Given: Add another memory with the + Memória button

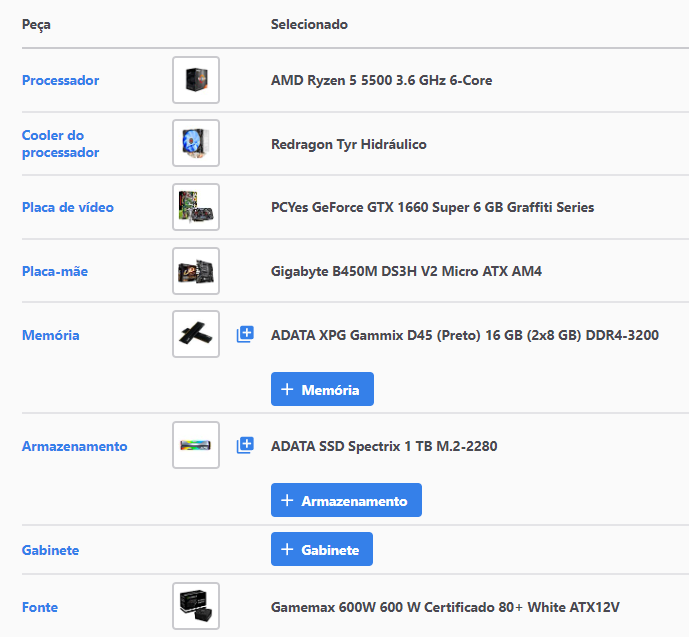Looking at the screenshot, I should tap(322, 389).
